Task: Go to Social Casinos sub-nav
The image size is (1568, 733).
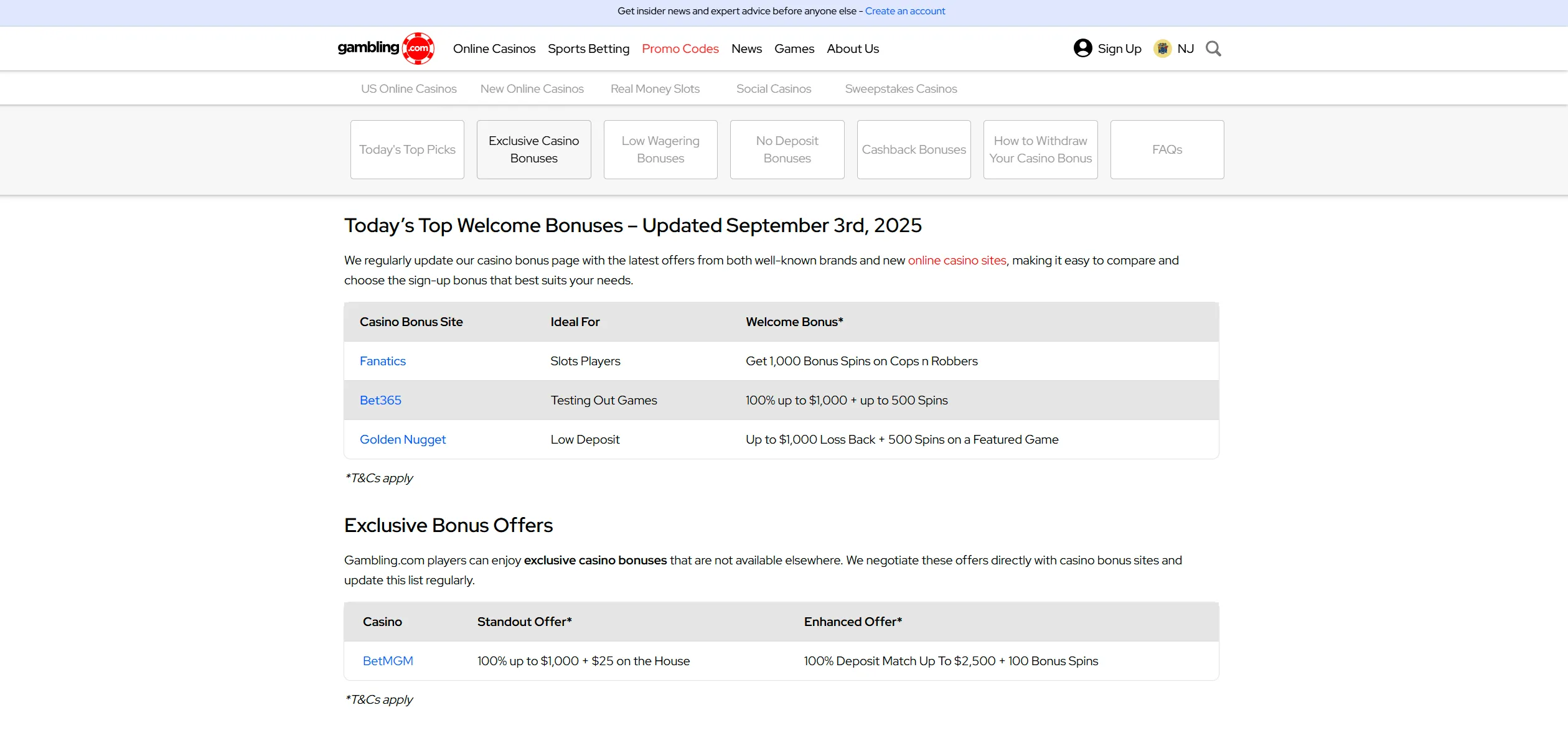Action: (x=774, y=89)
